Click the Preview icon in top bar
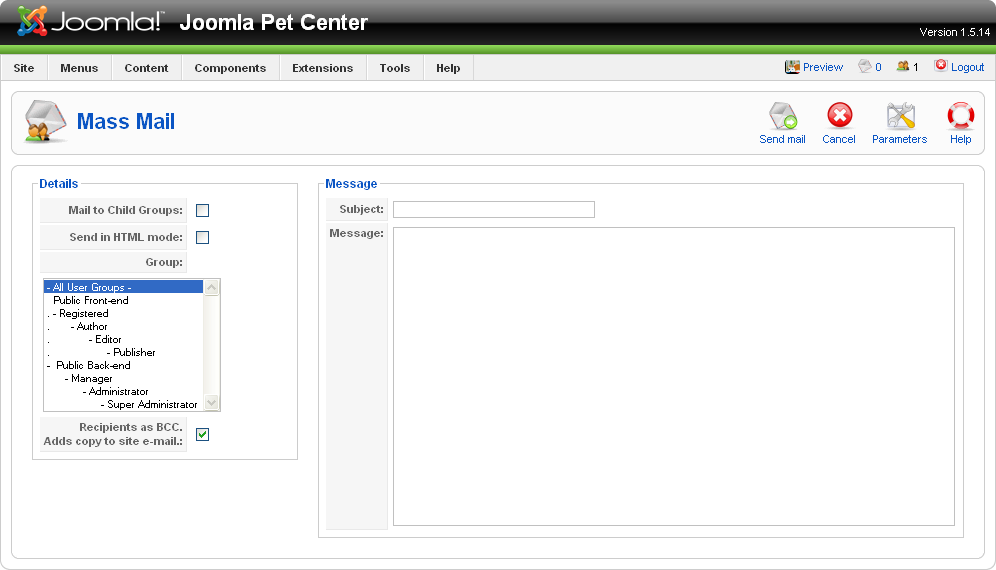 792,67
